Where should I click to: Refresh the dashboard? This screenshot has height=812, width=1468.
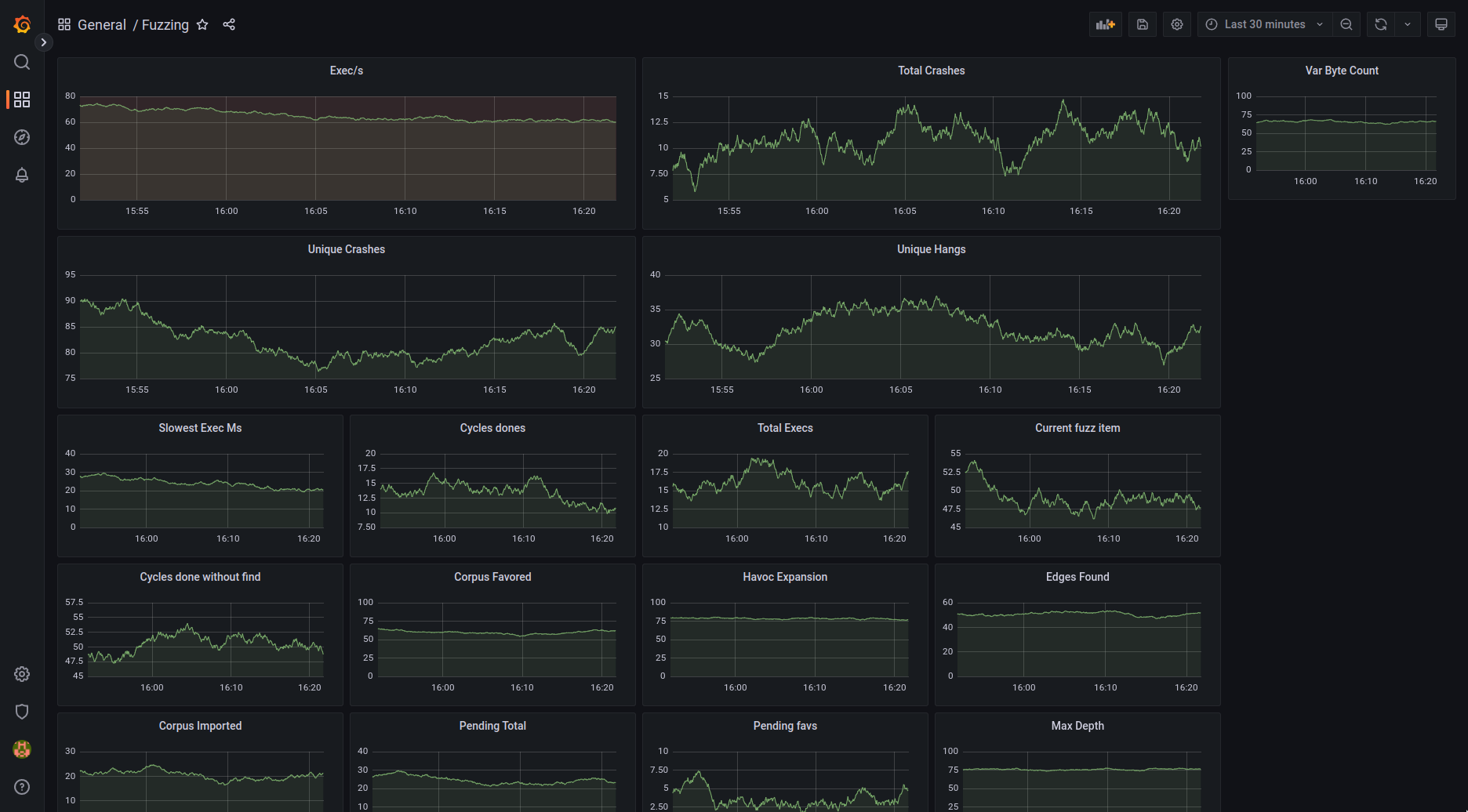1381,24
